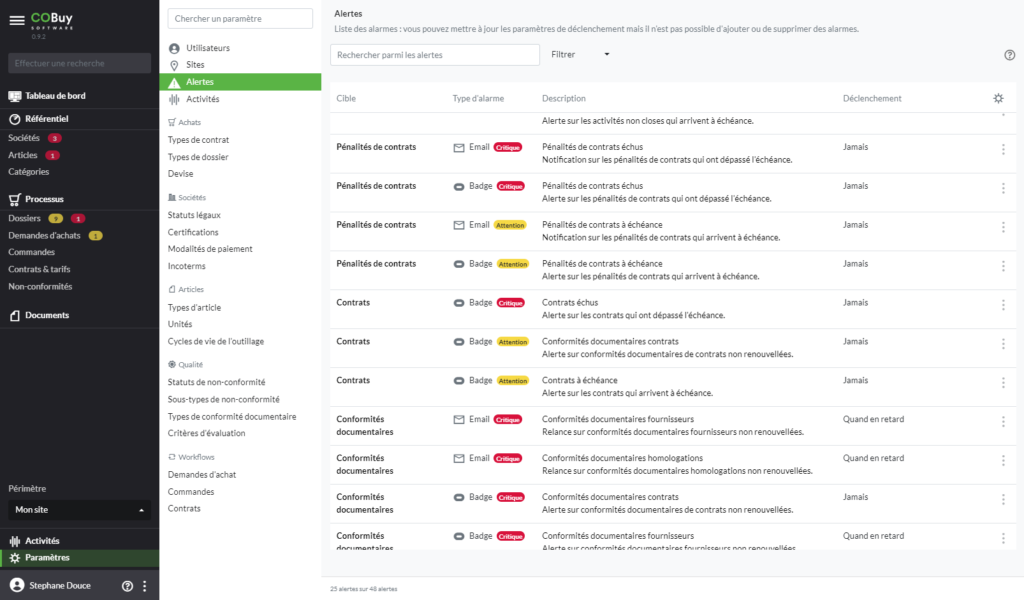Screen dimensions: 1024x600
Task: Click the Chercher un paramètre search box
Action: pos(240,19)
